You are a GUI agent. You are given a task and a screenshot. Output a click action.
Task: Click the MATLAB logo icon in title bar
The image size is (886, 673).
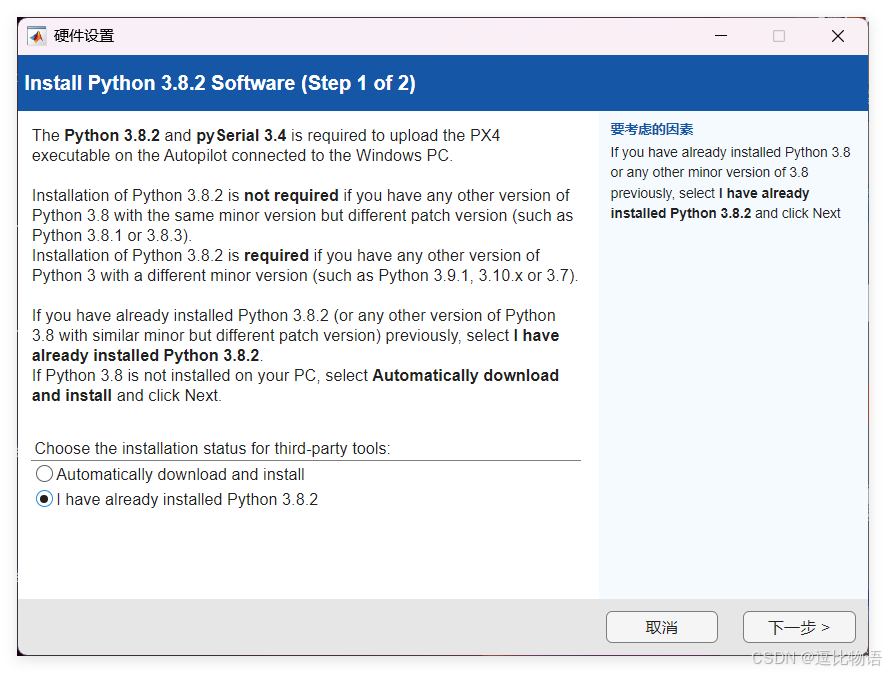coord(37,35)
